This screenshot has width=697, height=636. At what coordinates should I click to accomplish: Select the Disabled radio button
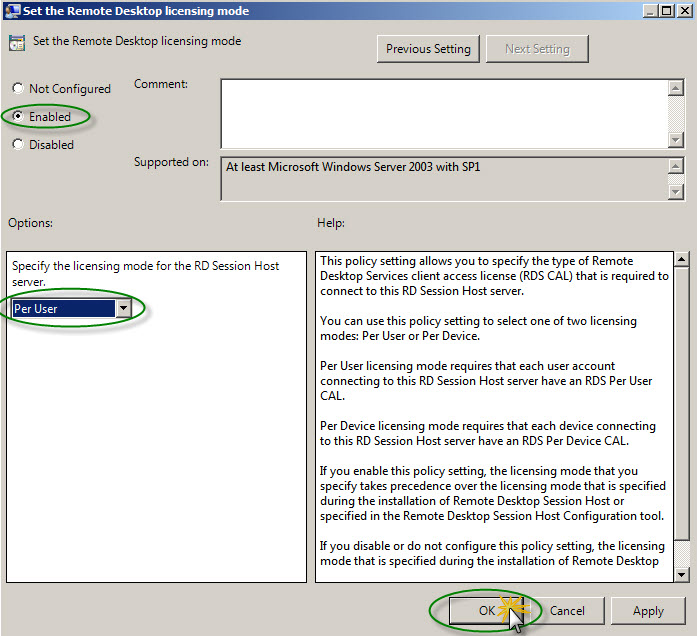coord(19,145)
